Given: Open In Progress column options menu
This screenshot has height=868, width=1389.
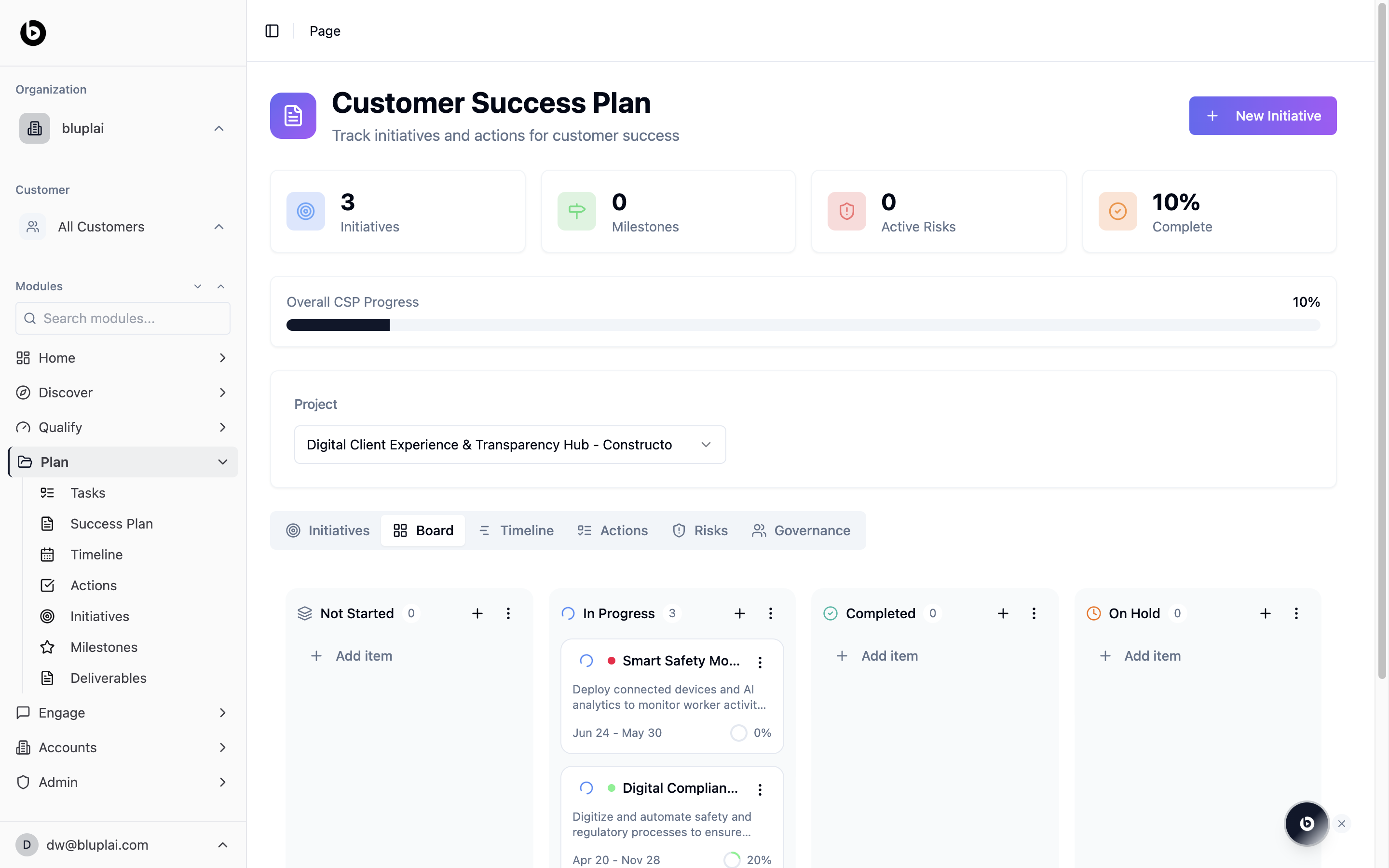Looking at the screenshot, I should click(770, 613).
